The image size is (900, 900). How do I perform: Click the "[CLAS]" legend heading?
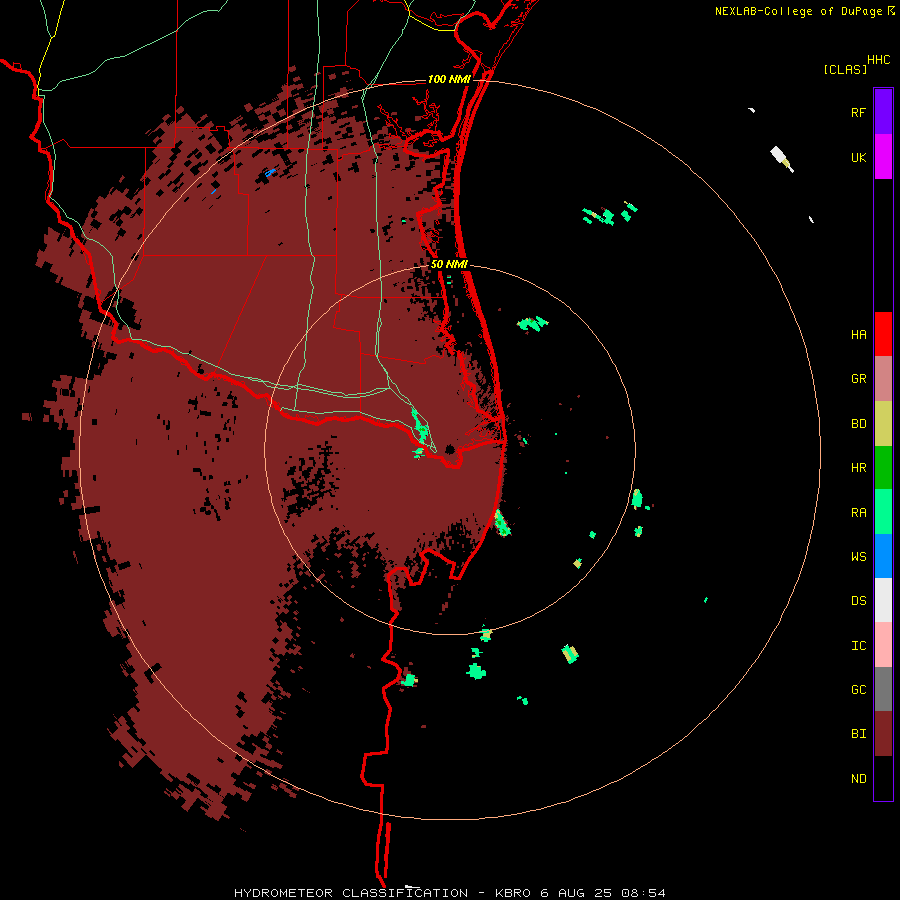click(x=845, y=69)
